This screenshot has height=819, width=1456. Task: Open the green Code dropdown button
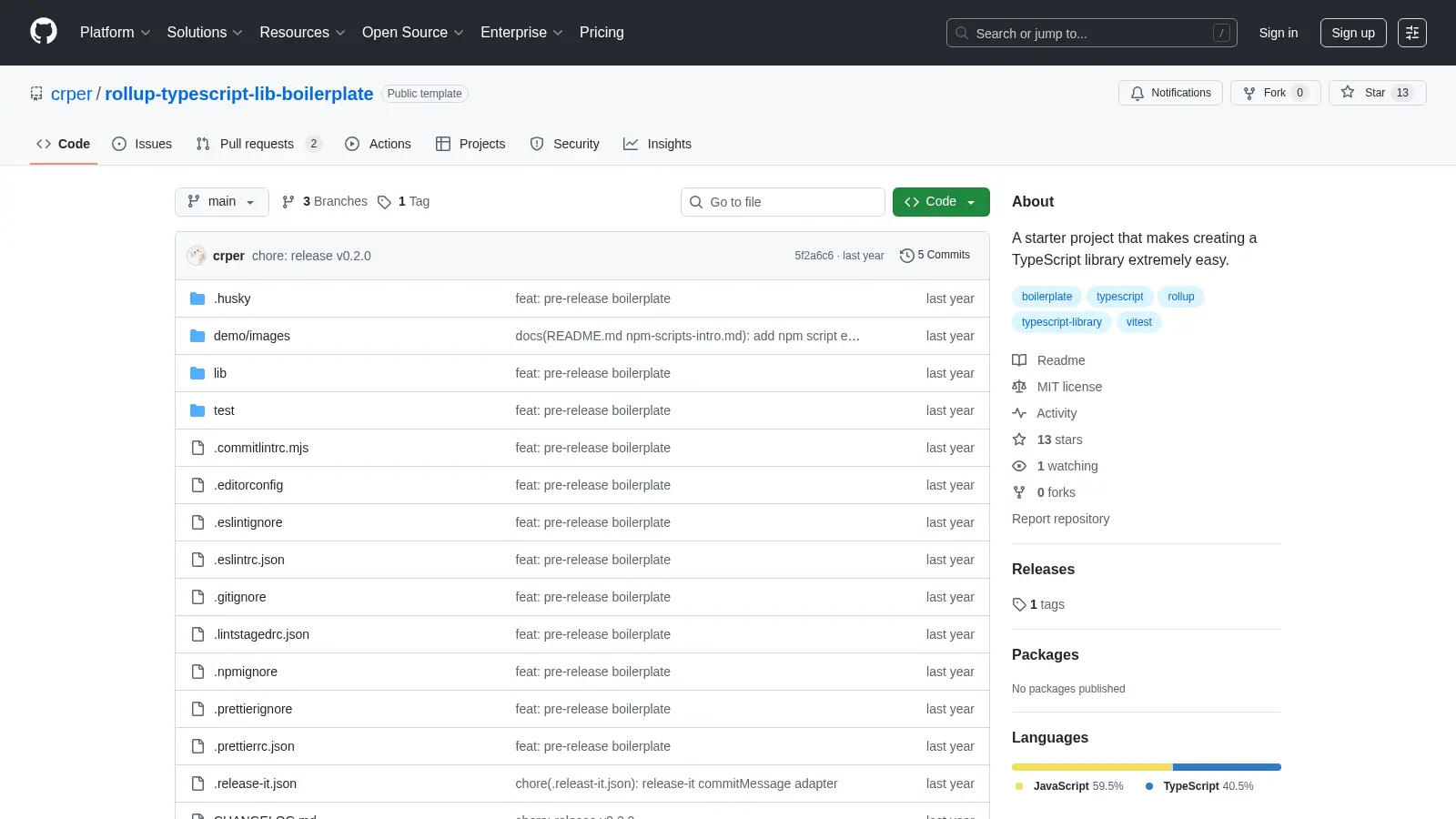point(941,202)
